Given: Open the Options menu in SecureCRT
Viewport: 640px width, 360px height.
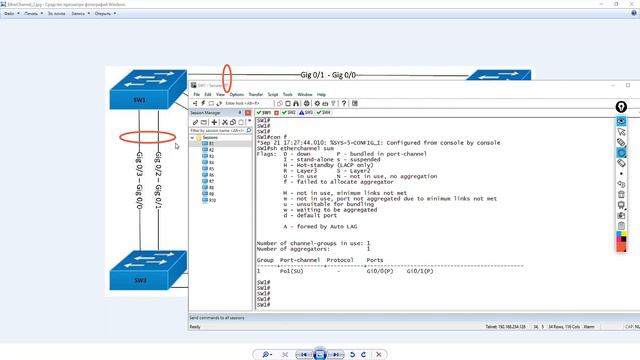Looking at the screenshot, I should tap(236, 94).
